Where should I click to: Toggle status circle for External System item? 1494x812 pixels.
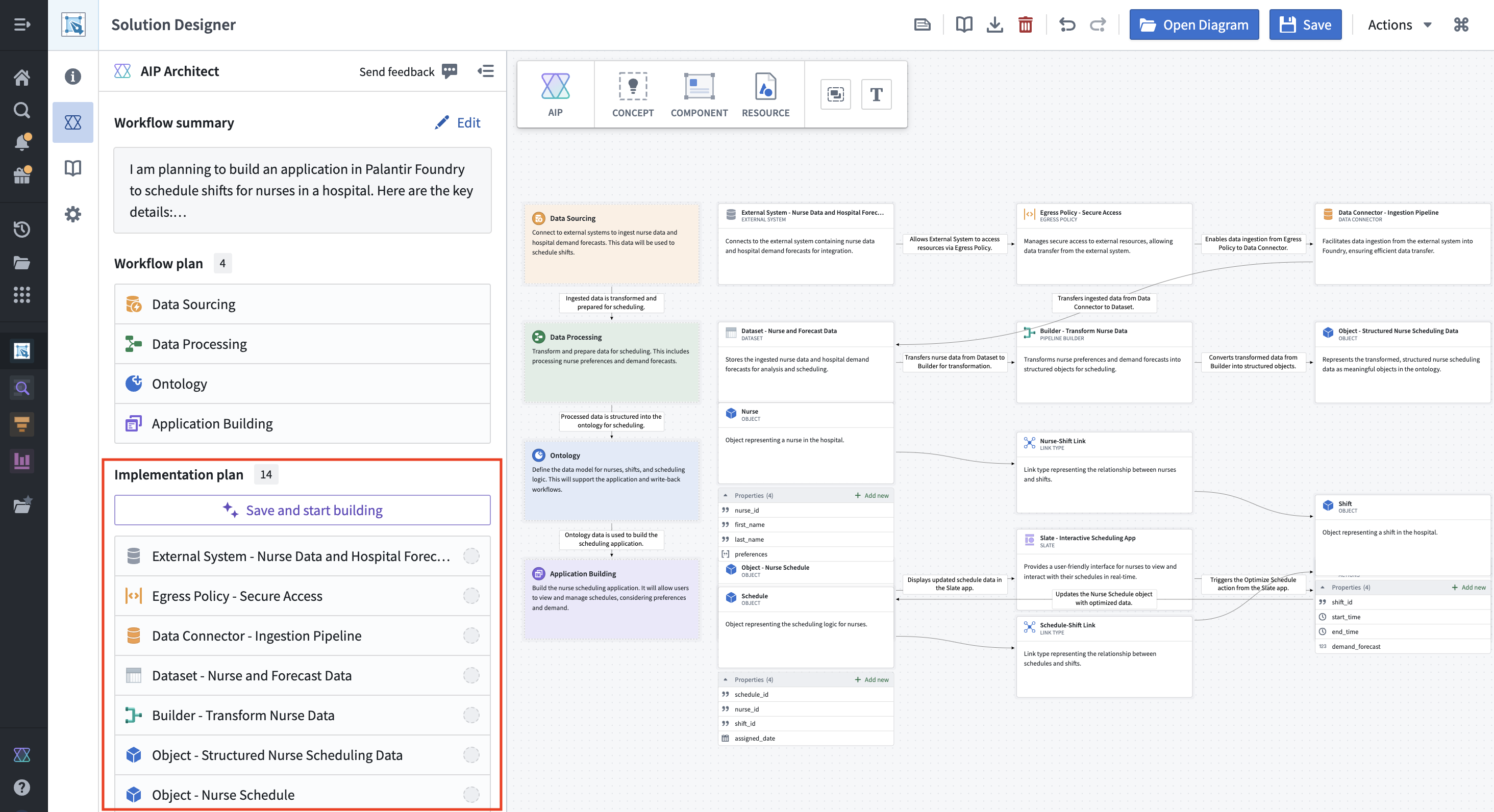pos(471,556)
